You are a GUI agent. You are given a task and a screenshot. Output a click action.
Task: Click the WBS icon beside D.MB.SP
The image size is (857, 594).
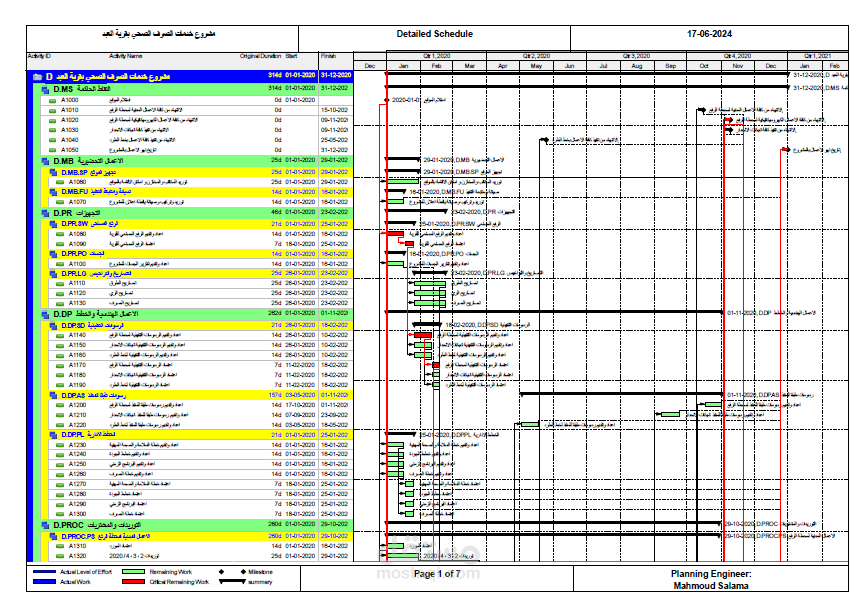[x=54, y=173]
